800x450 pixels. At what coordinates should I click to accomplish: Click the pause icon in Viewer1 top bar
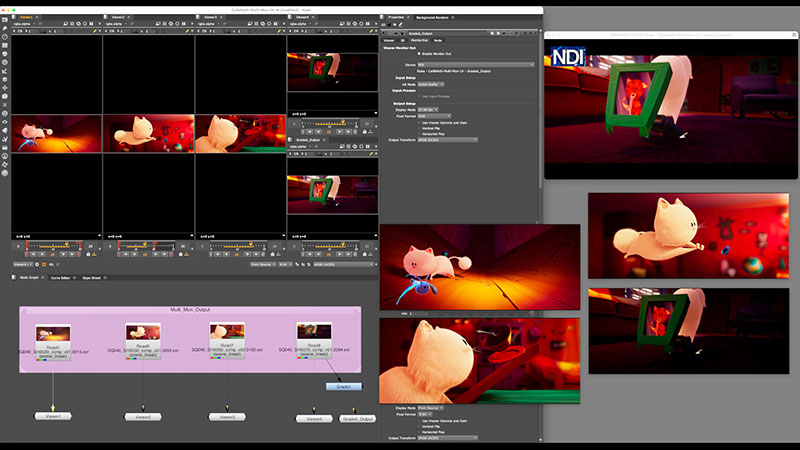(x=91, y=24)
